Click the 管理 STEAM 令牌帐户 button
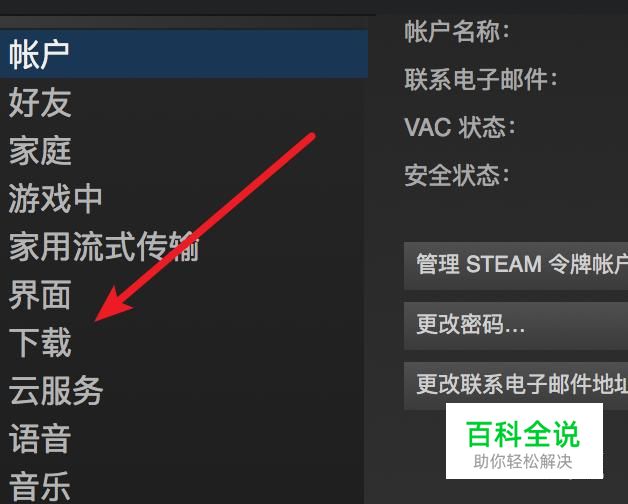 [516, 266]
